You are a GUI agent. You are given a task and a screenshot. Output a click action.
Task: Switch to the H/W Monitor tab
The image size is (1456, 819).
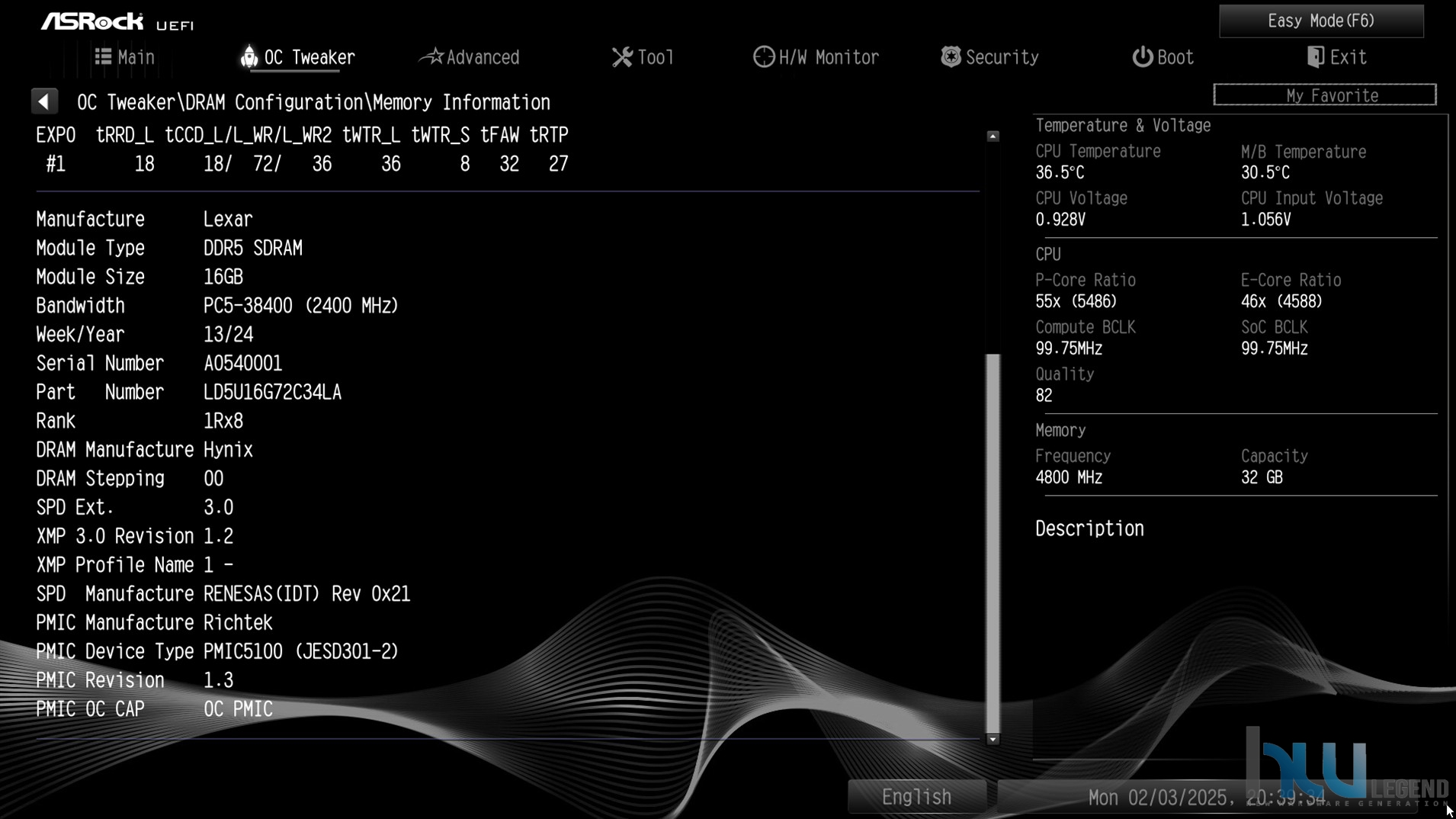pos(816,57)
